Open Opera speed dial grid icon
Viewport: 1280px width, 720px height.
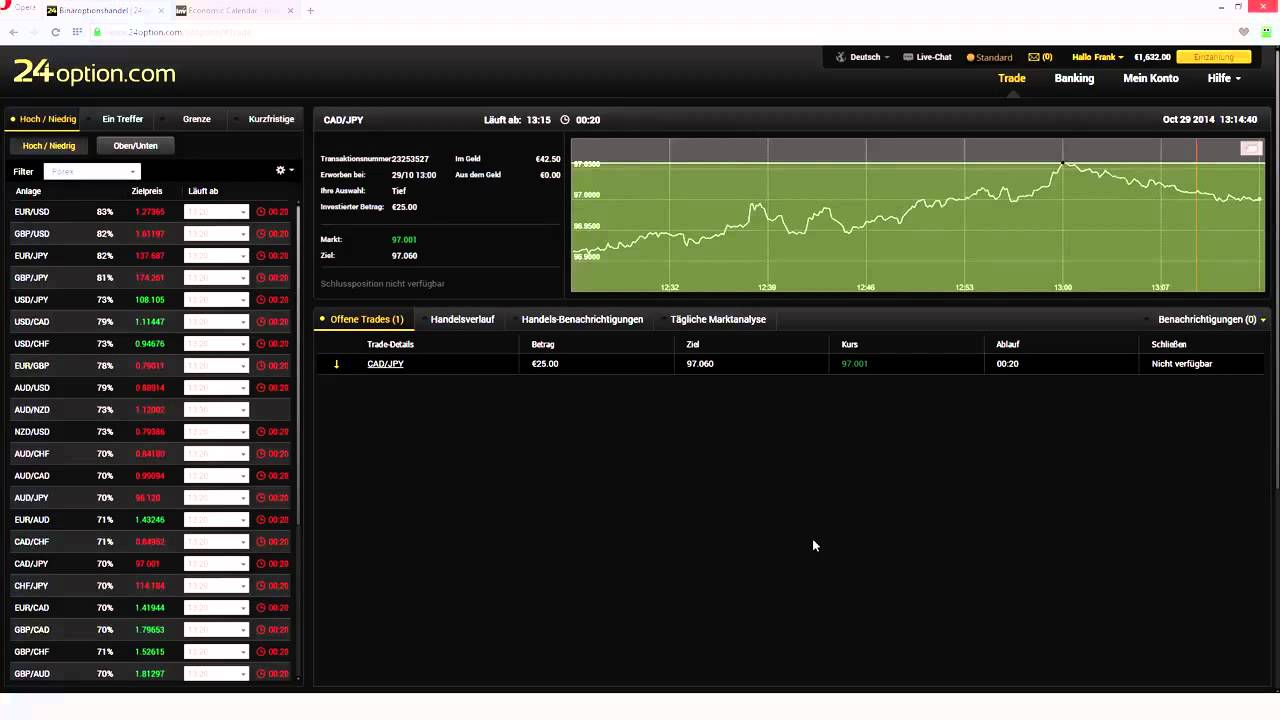click(77, 32)
